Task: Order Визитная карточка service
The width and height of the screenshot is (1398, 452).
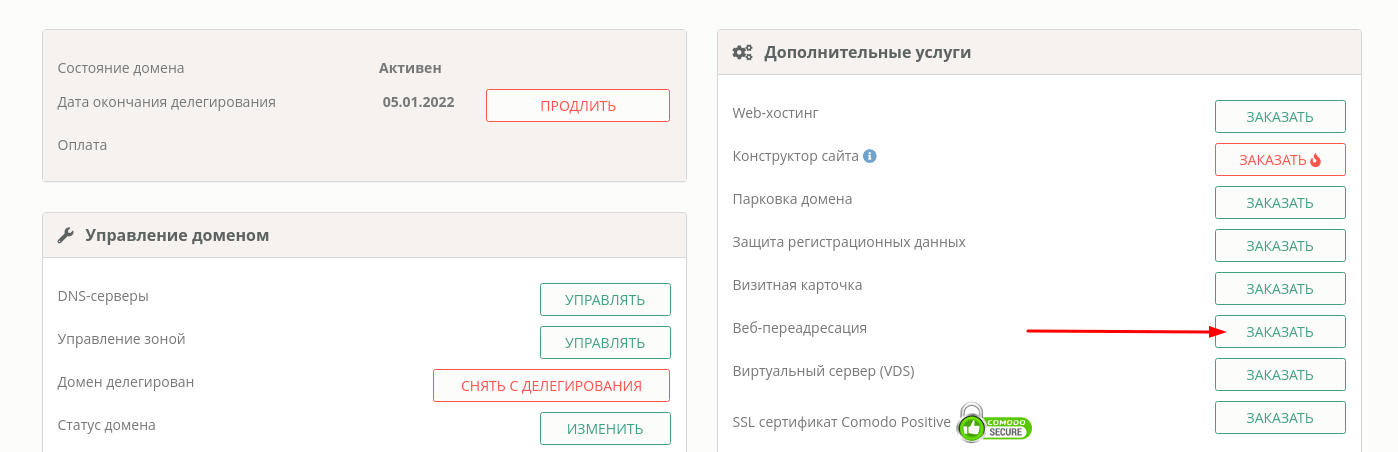Action: pos(1280,289)
